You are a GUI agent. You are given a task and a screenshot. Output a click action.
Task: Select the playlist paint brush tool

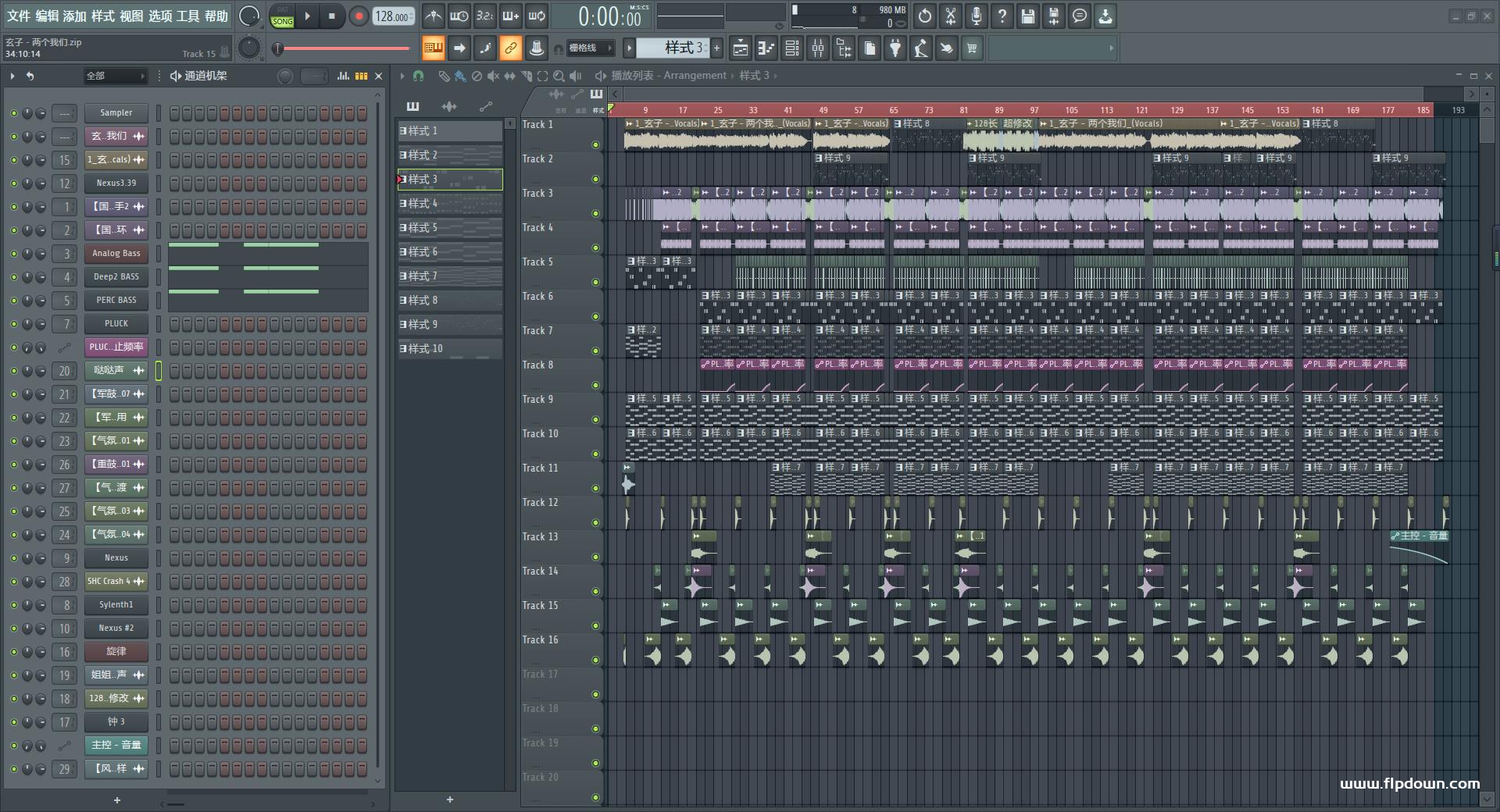(x=460, y=76)
